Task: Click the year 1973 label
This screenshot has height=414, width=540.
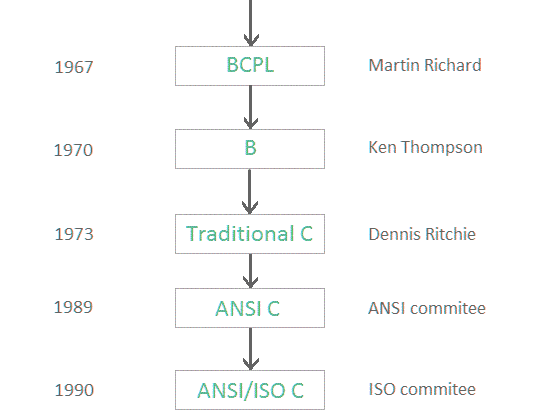Action: click(x=74, y=234)
